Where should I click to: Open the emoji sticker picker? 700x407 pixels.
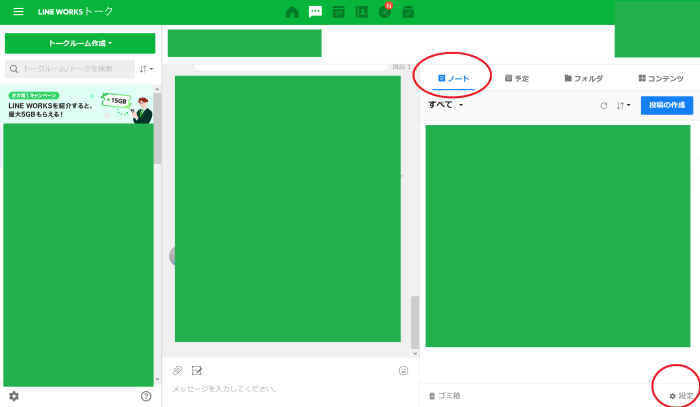coord(404,370)
